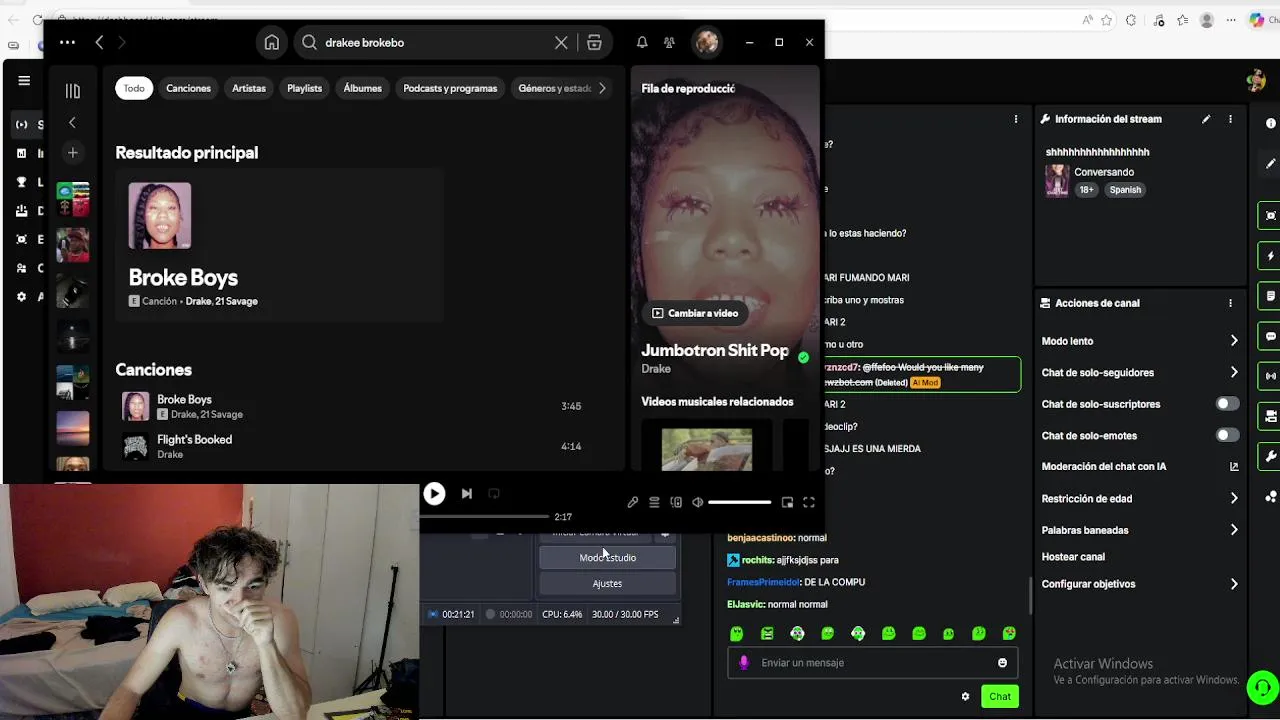Open Your Library icon in Spotify sidebar
The height and width of the screenshot is (720, 1280).
(73, 91)
